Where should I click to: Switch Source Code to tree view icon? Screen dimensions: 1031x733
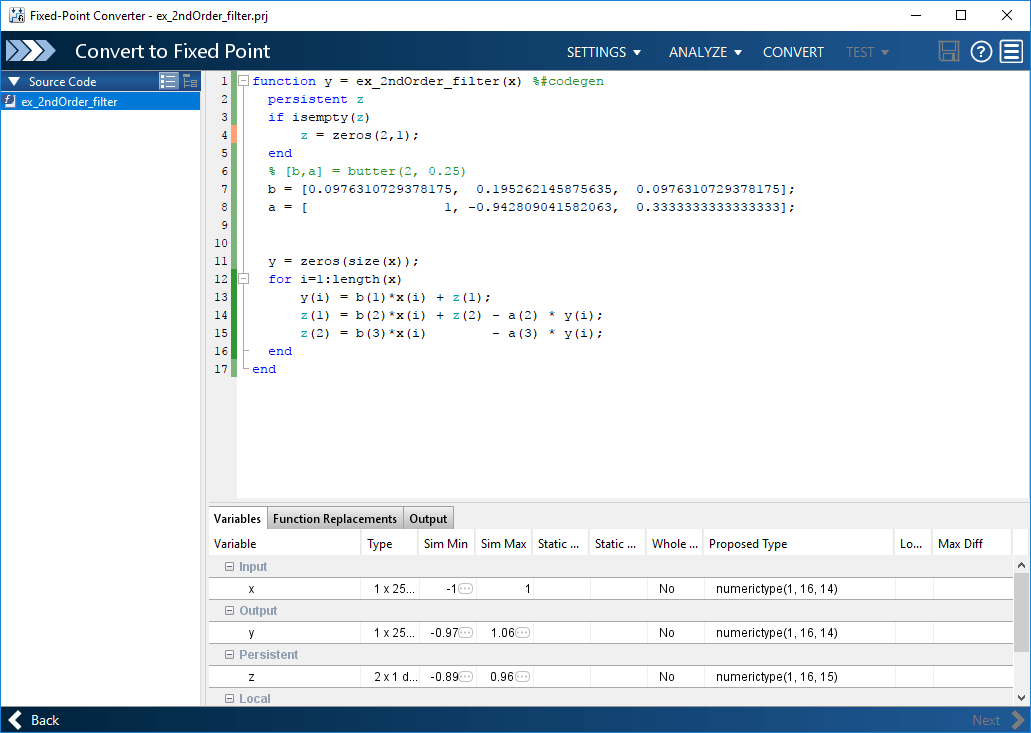click(190, 82)
